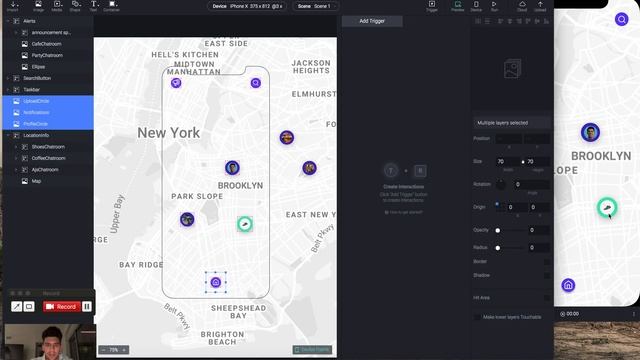Collapse the Alerts layer group
This screenshot has width=640, height=360.
8,21
